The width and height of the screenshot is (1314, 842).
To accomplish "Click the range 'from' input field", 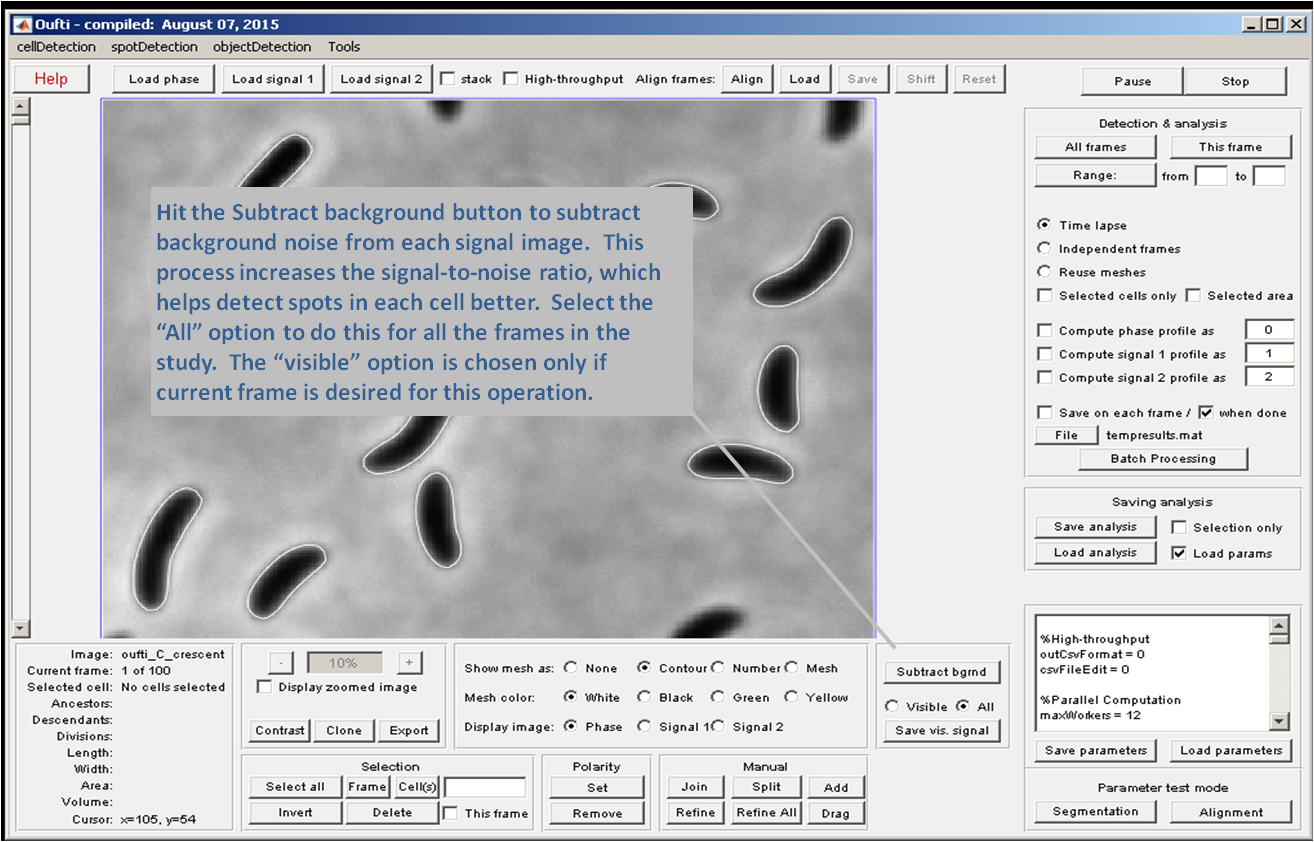I will 1211,176.
